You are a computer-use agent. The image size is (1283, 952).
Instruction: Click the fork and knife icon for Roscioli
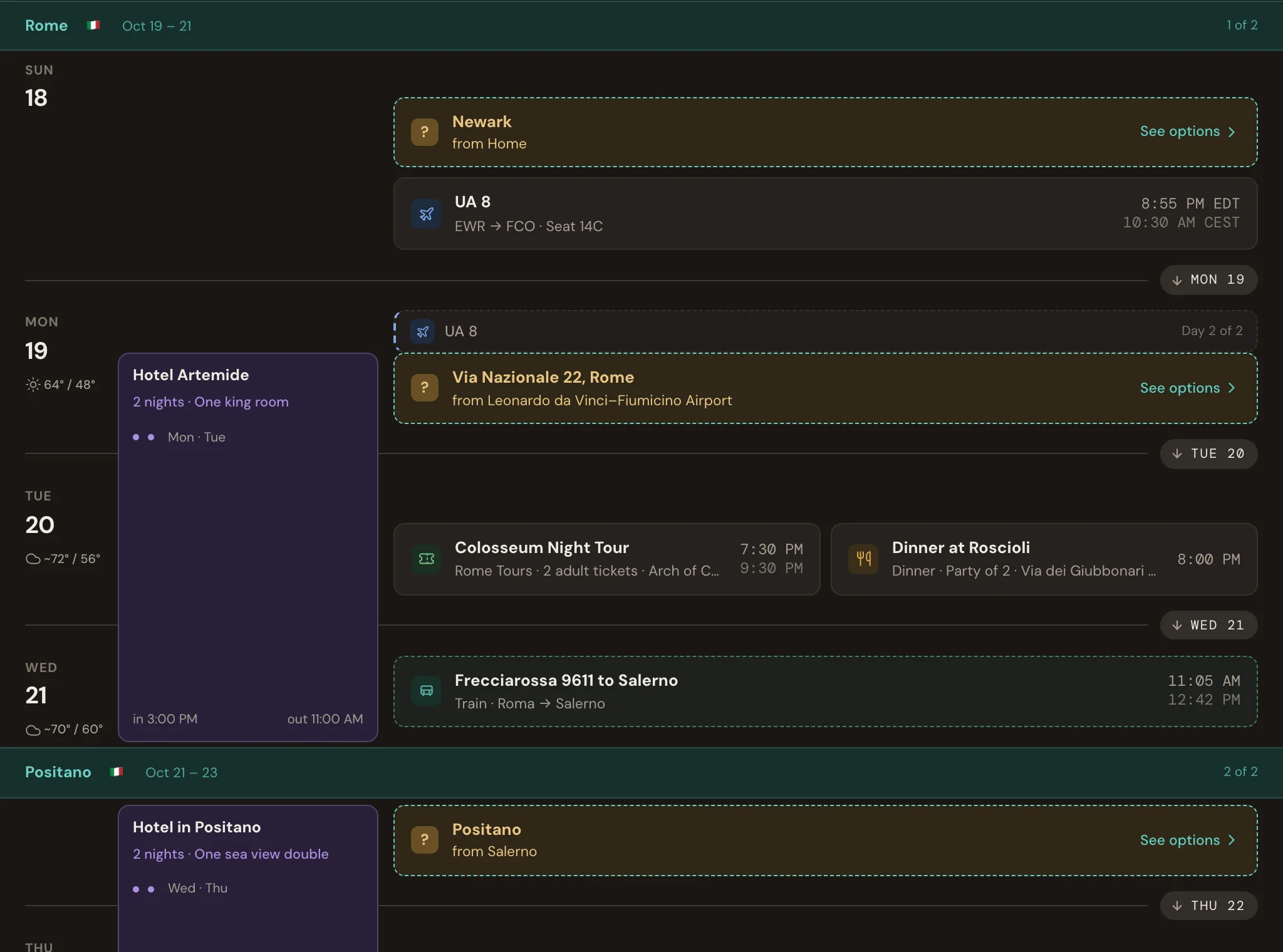pyautogui.click(x=863, y=559)
